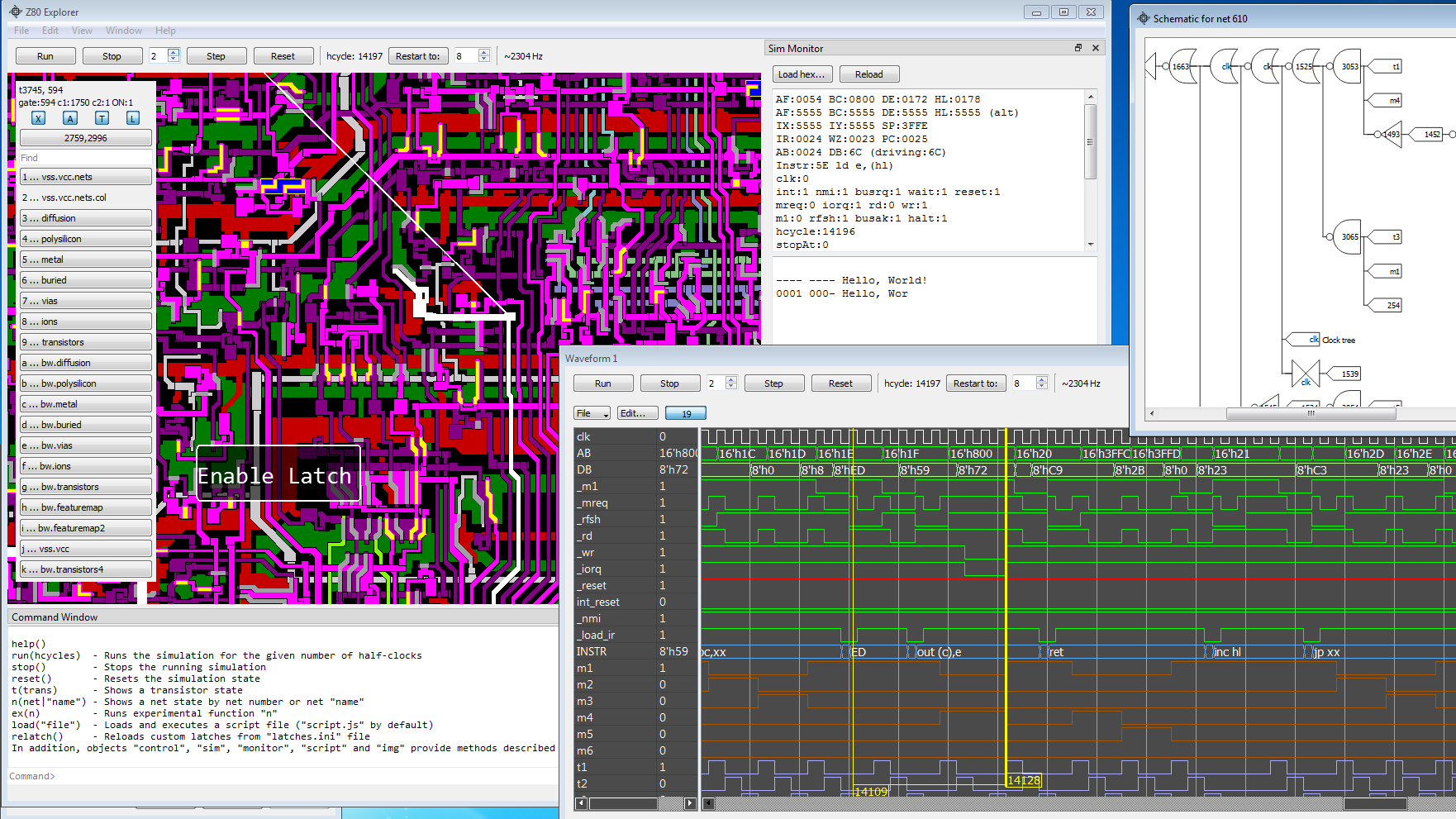Viewport: 1456px width, 819px height.
Task: Open the File dropdown in the Waveform panel
Action: 592,413
